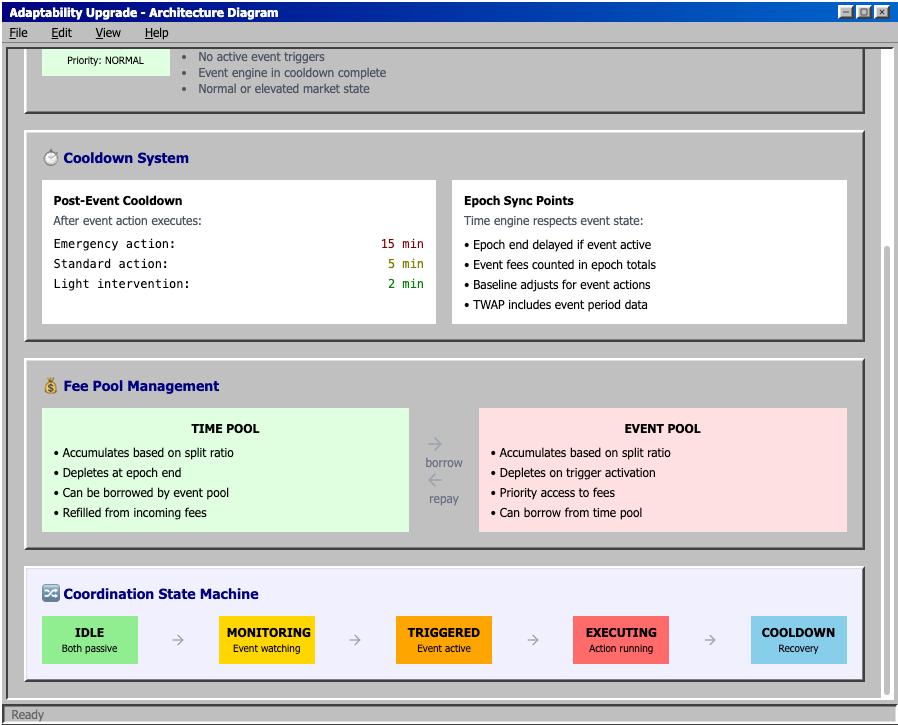The width and height of the screenshot is (898, 725).
Task: Click the money bag Fee Pool icon
Action: click(x=51, y=386)
